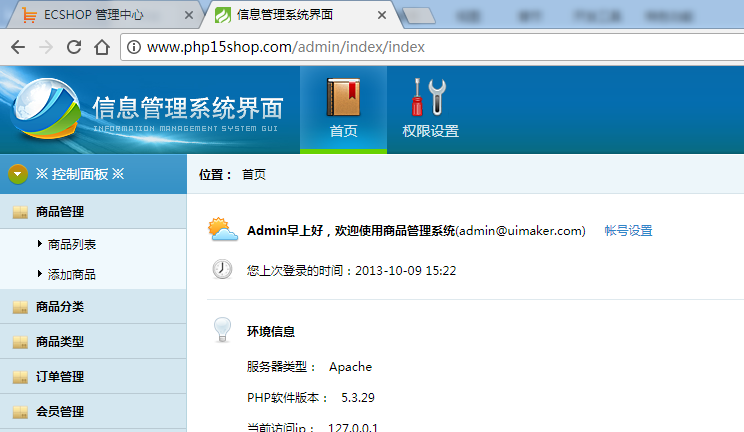Collapse the 商品管理 menu section

tap(60, 212)
